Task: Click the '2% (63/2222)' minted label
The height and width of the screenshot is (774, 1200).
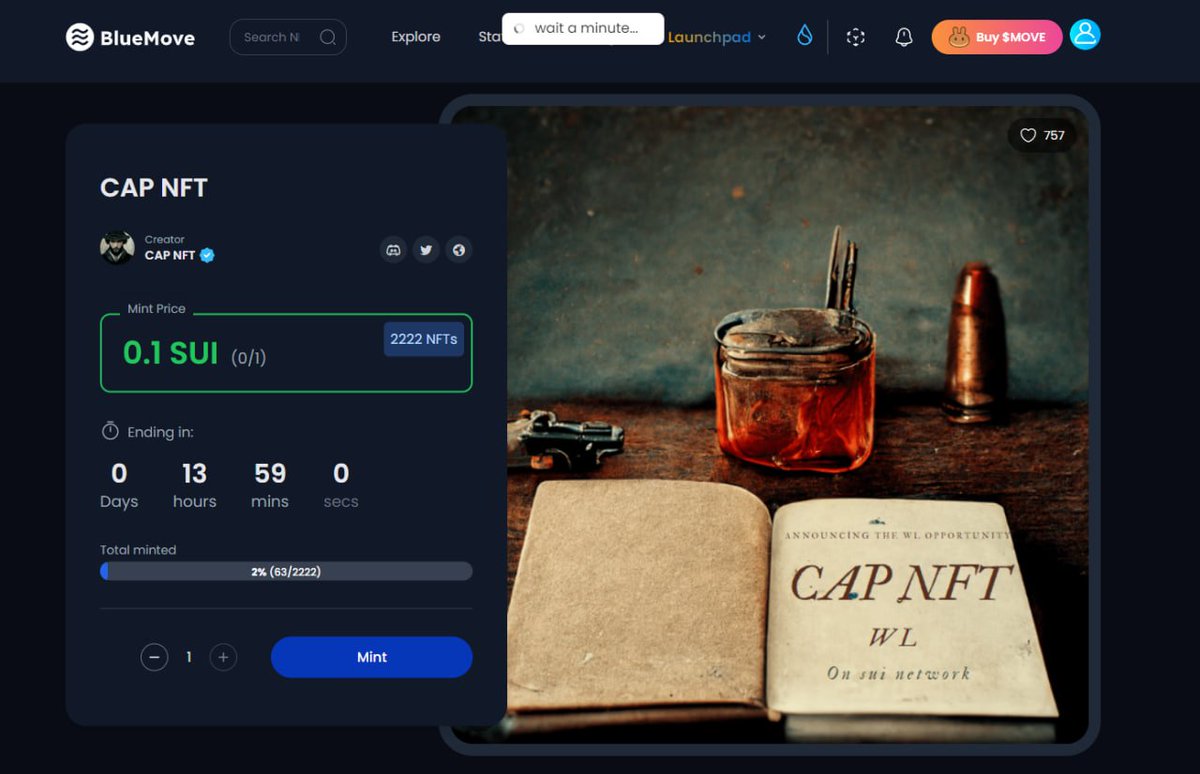Action: (x=286, y=572)
